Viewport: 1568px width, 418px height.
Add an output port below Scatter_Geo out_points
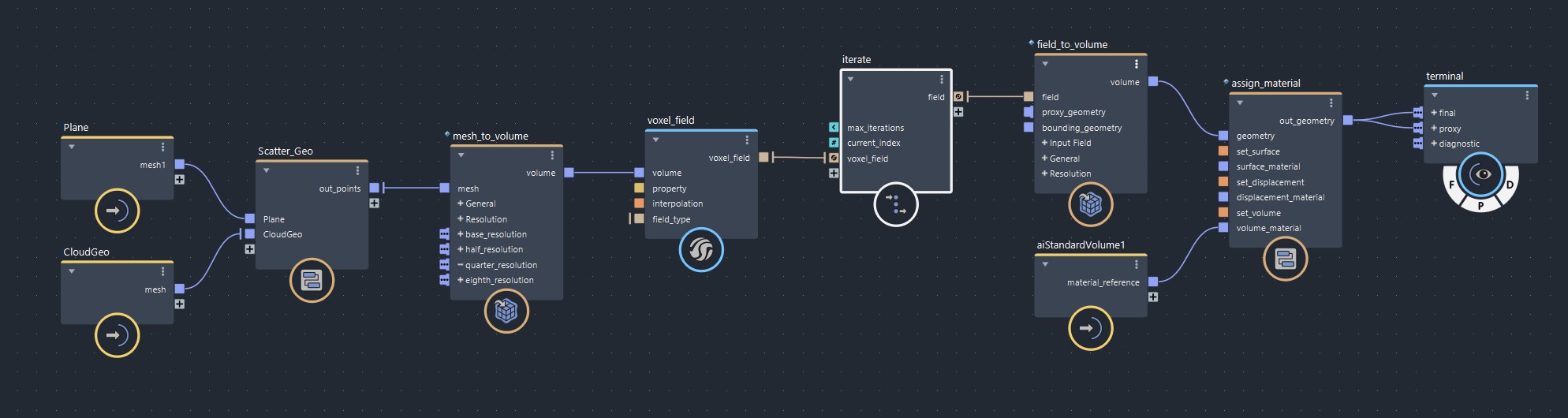pyautogui.click(x=375, y=203)
